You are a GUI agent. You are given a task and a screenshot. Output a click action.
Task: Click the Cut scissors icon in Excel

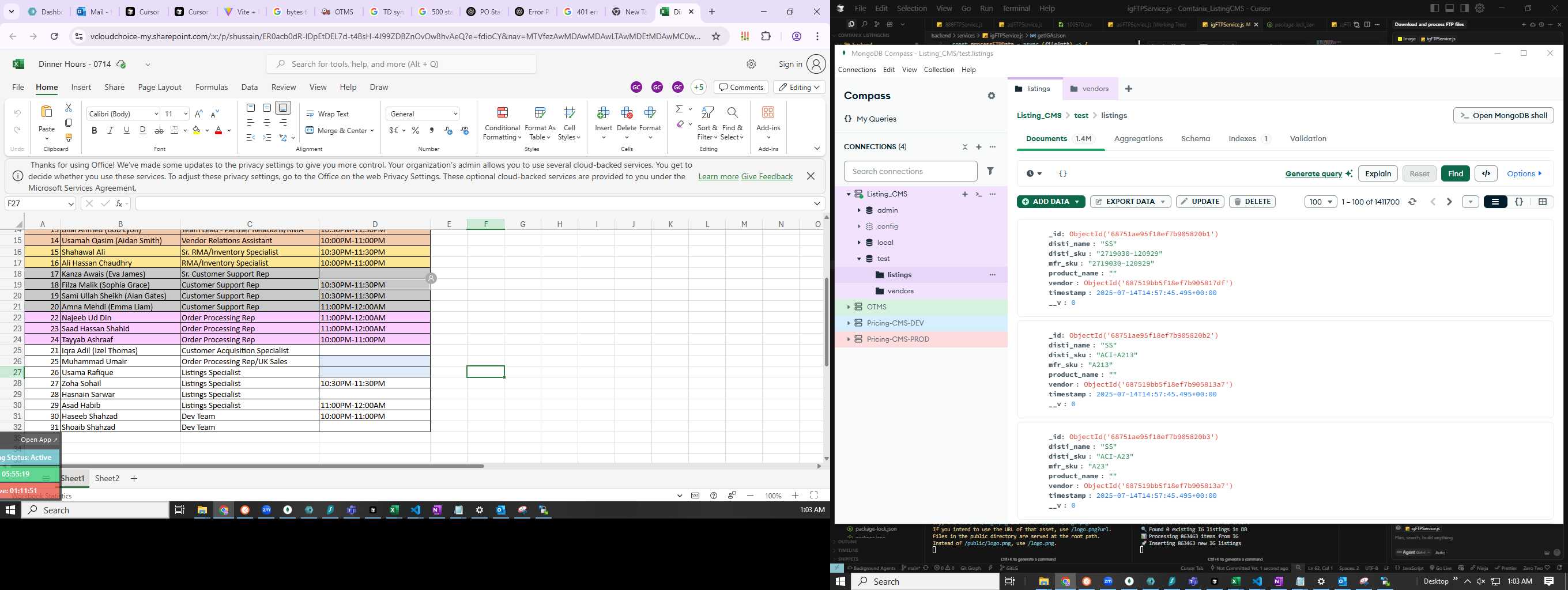pyautogui.click(x=69, y=108)
